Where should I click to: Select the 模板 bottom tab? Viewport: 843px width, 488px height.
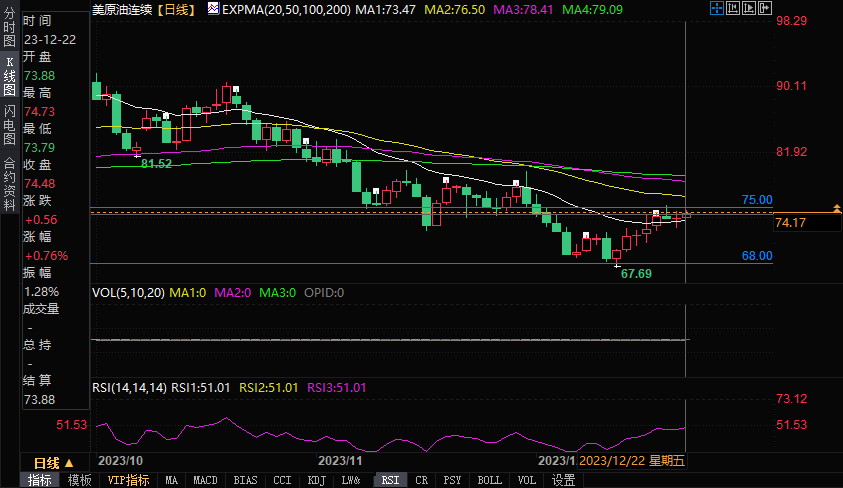click(79, 480)
